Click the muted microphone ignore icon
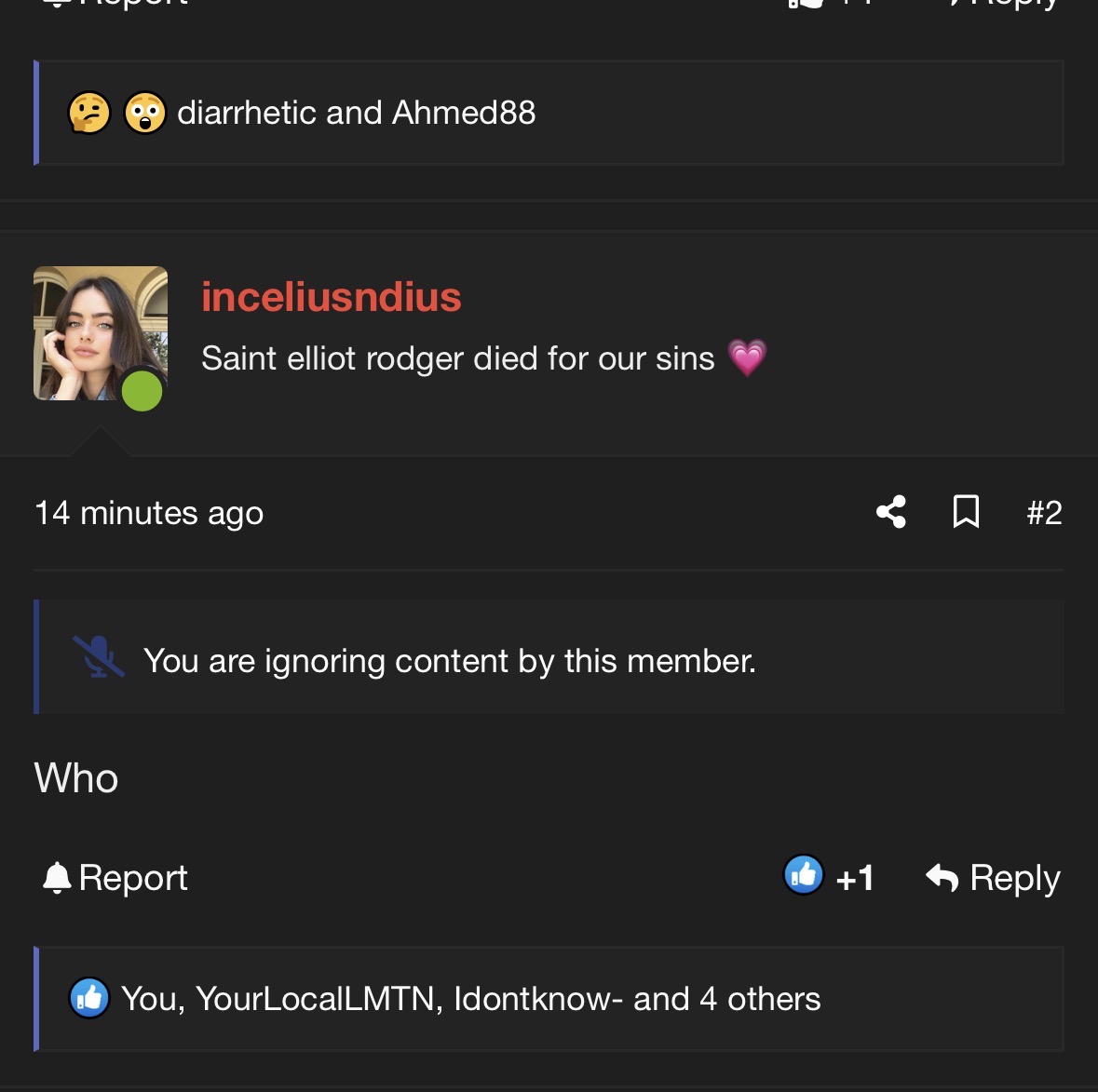 pyautogui.click(x=99, y=656)
